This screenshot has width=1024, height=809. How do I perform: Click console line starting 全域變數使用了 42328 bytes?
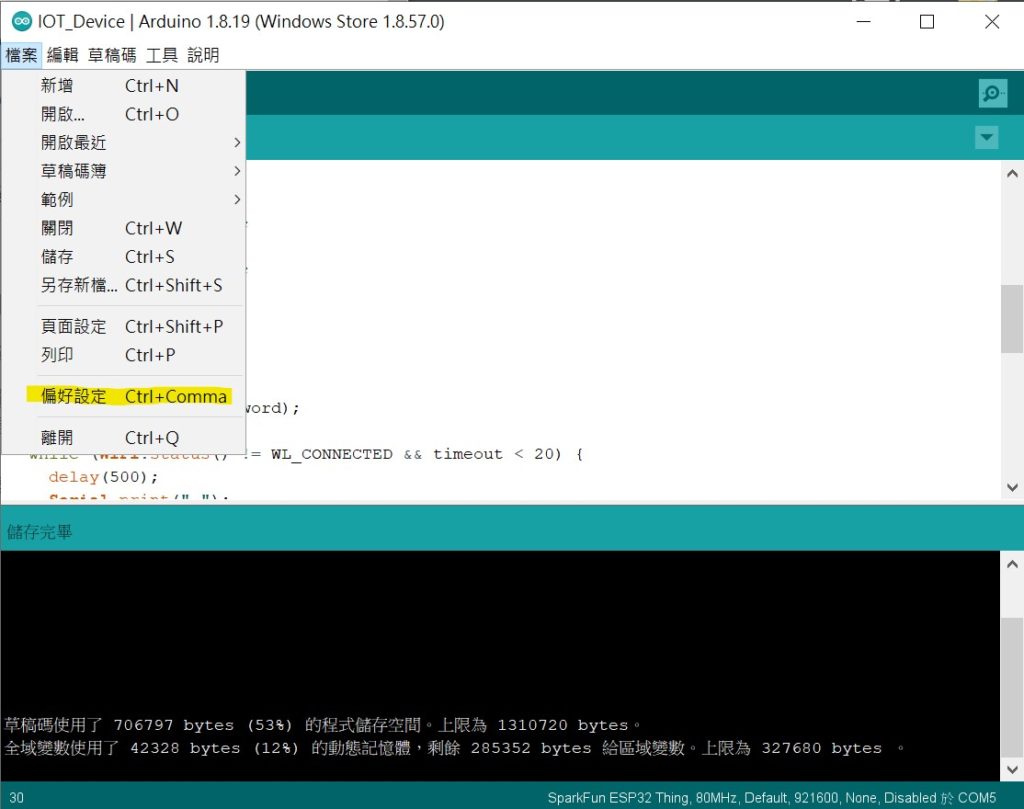pyautogui.click(x=454, y=748)
